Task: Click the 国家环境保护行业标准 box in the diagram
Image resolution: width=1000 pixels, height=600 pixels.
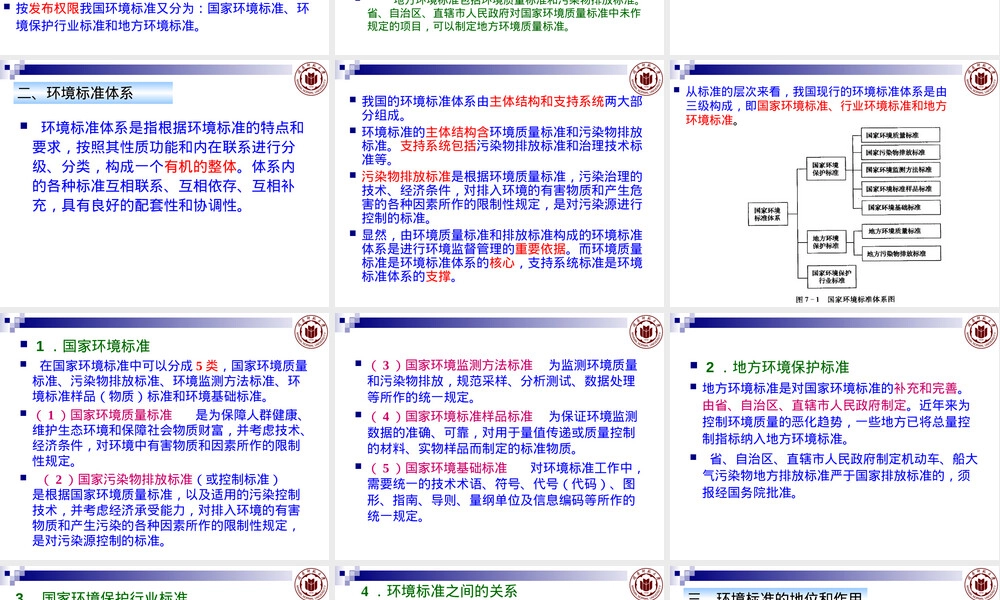Action: coord(832,277)
